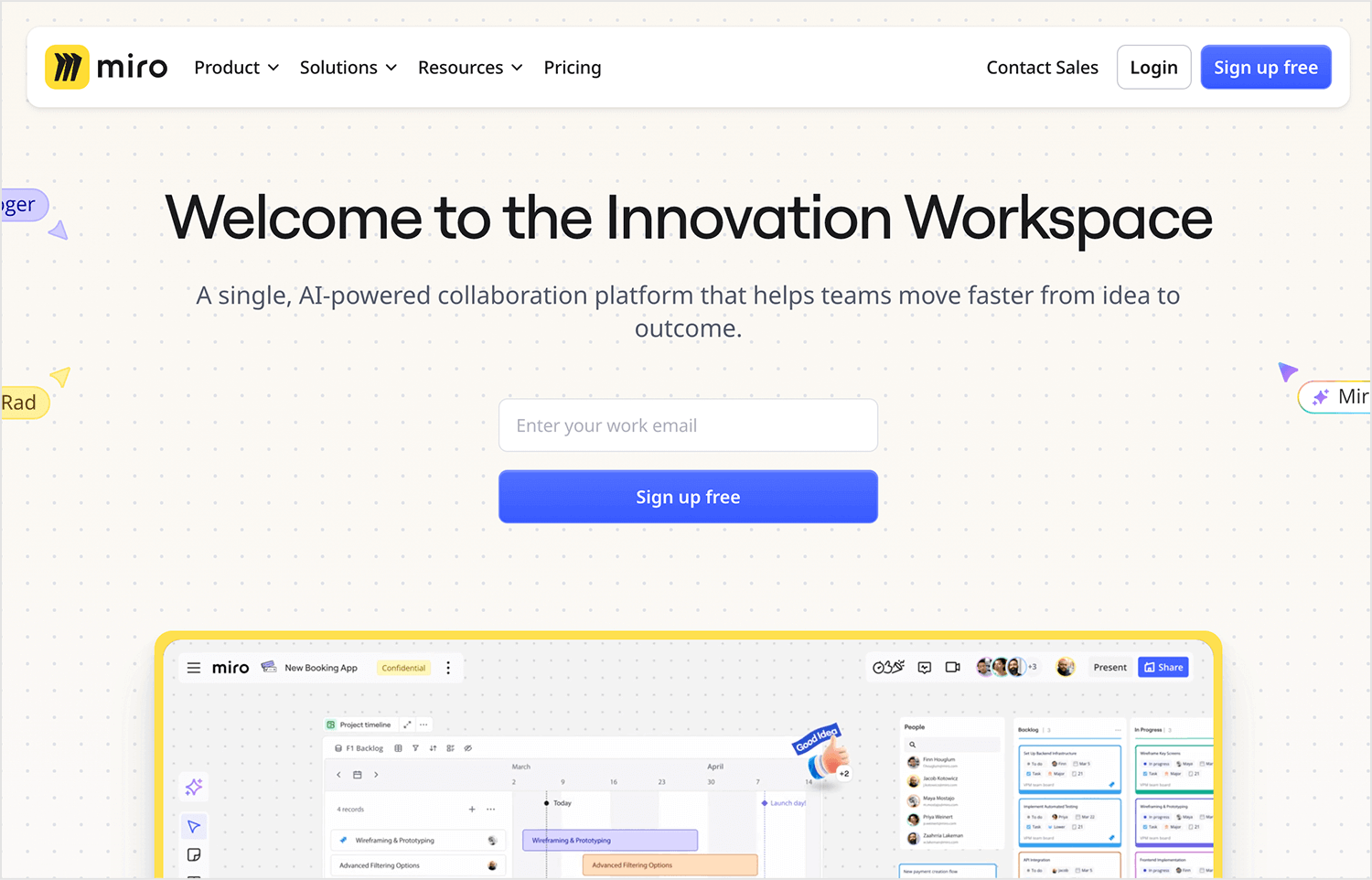This screenshot has width=1372, height=880.
Task: Click the orange Advanced Filtering Options timeline bar
Action: tap(670, 864)
